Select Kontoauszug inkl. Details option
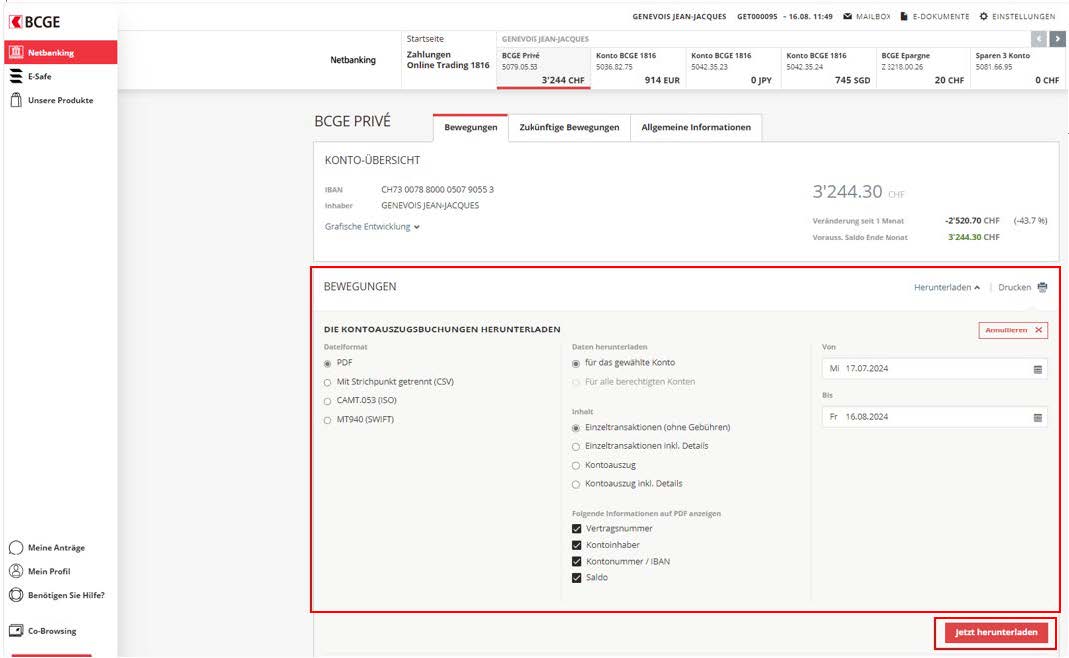Viewport: 1069px width, 658px height. [576, 484]
